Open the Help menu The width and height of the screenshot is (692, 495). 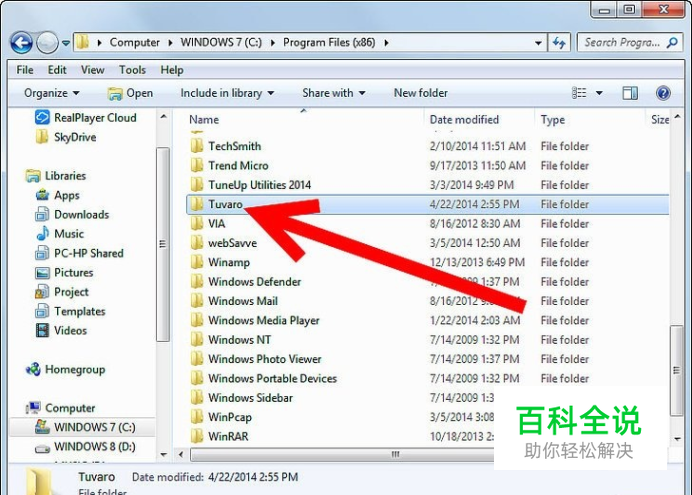pos(172,70)
